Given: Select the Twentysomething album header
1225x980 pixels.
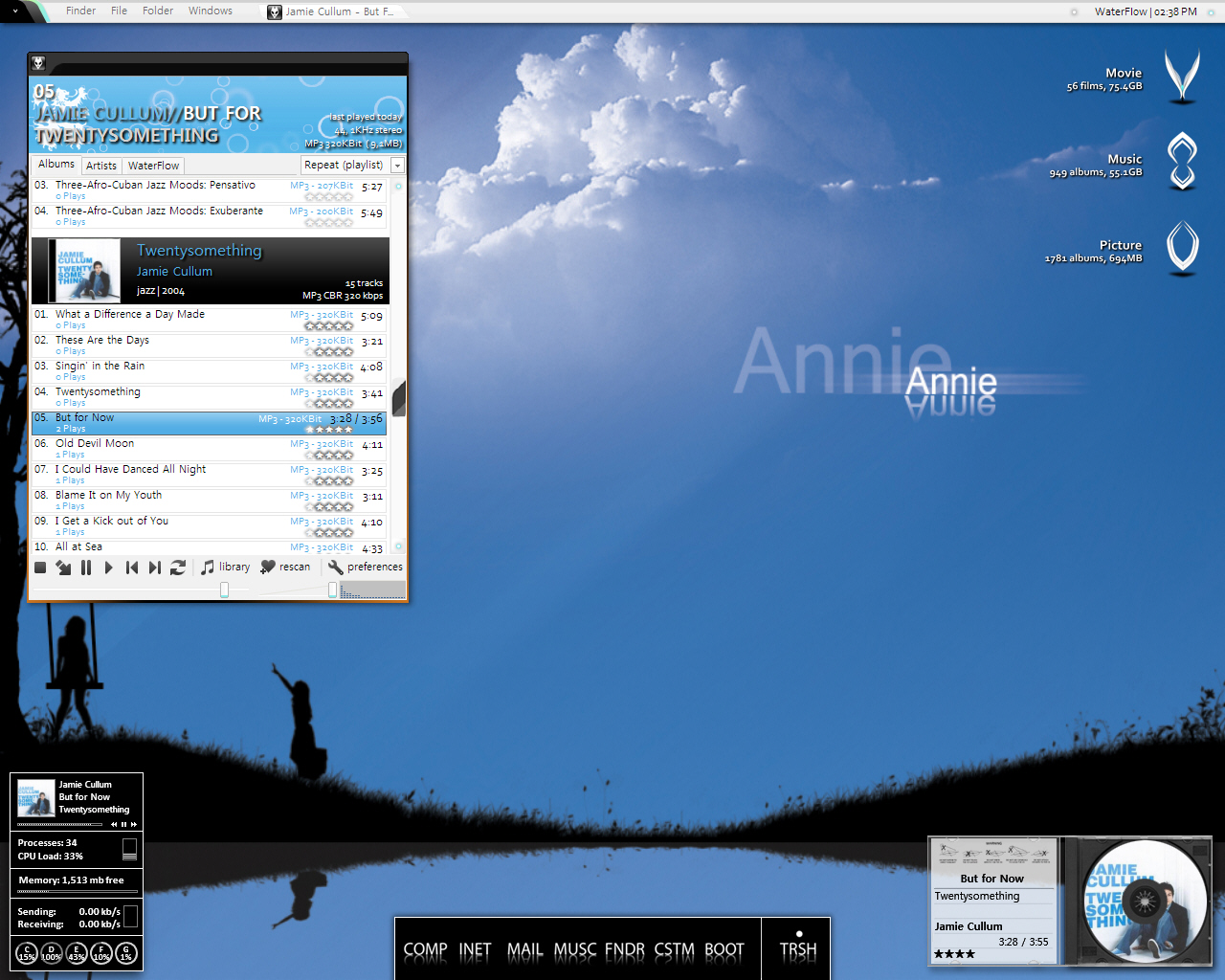Looking at the screenshot, I should pyautogui.click(x=211, y=271).
